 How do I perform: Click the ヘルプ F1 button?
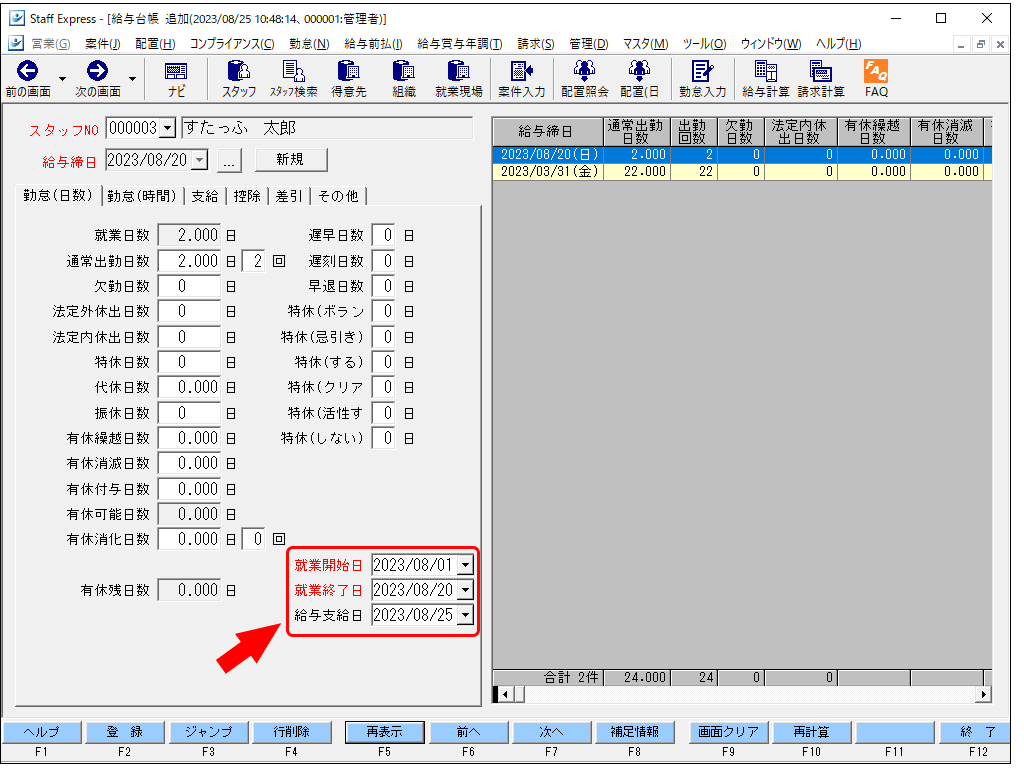(42, 732)
